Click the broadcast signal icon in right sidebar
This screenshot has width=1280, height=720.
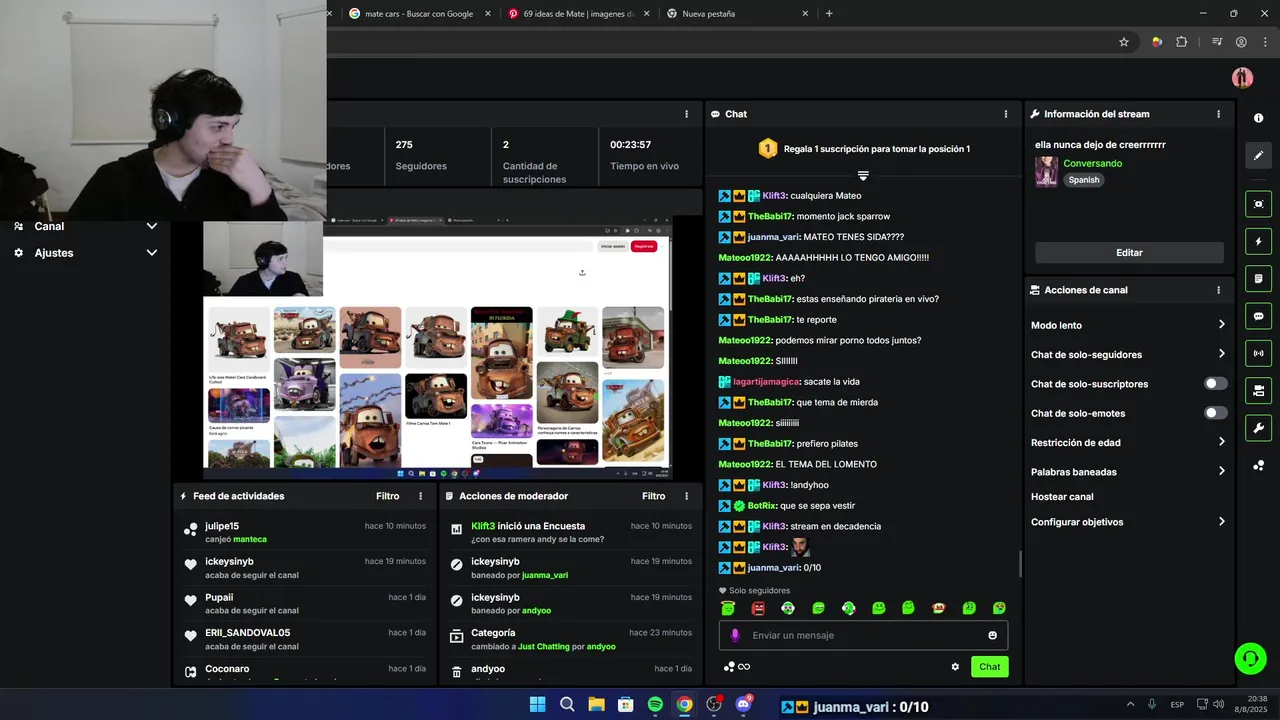tap(1258, 353)
